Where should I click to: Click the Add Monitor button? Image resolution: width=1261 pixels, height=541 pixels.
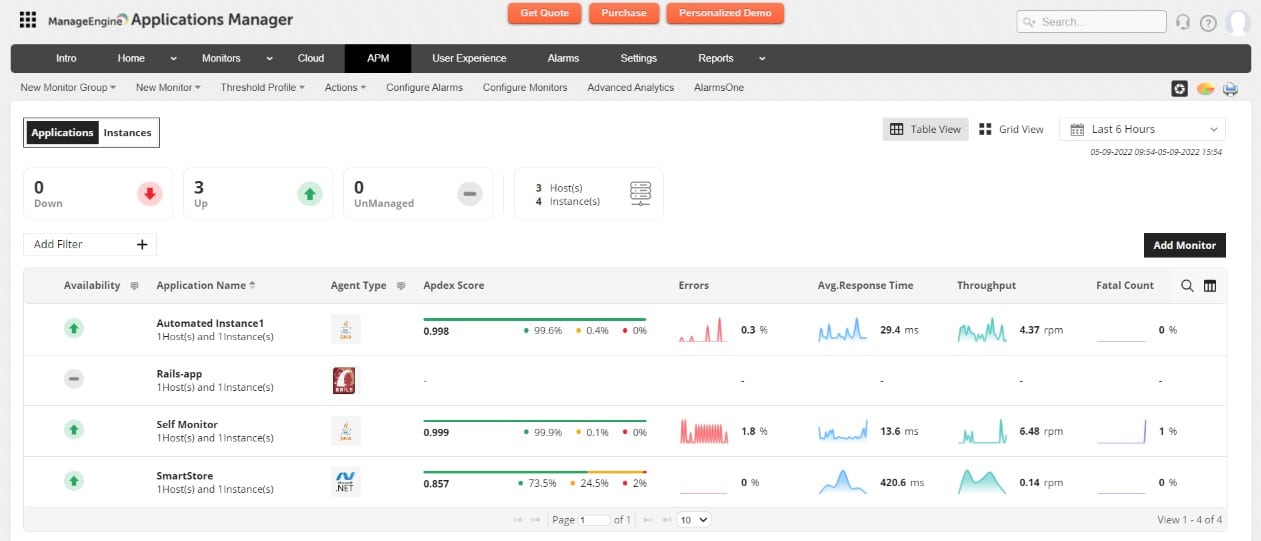tap(1184, 245)
